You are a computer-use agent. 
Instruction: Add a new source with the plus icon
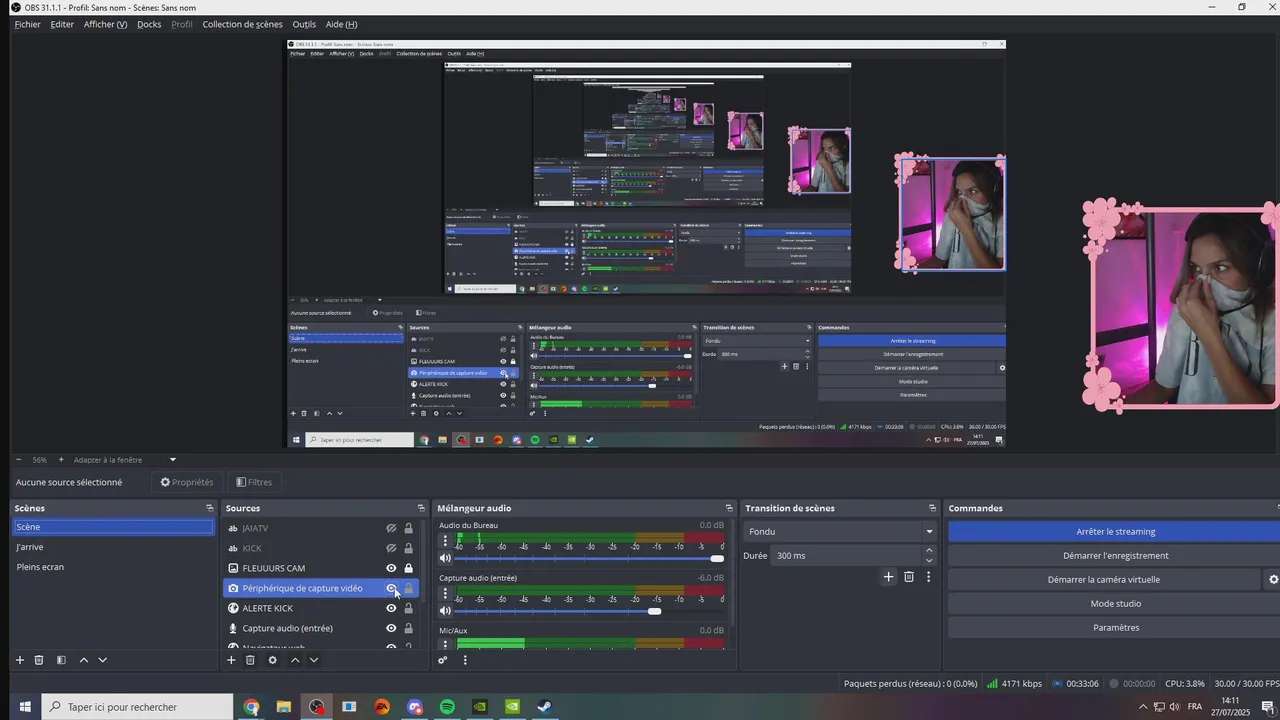pos(231,660)
